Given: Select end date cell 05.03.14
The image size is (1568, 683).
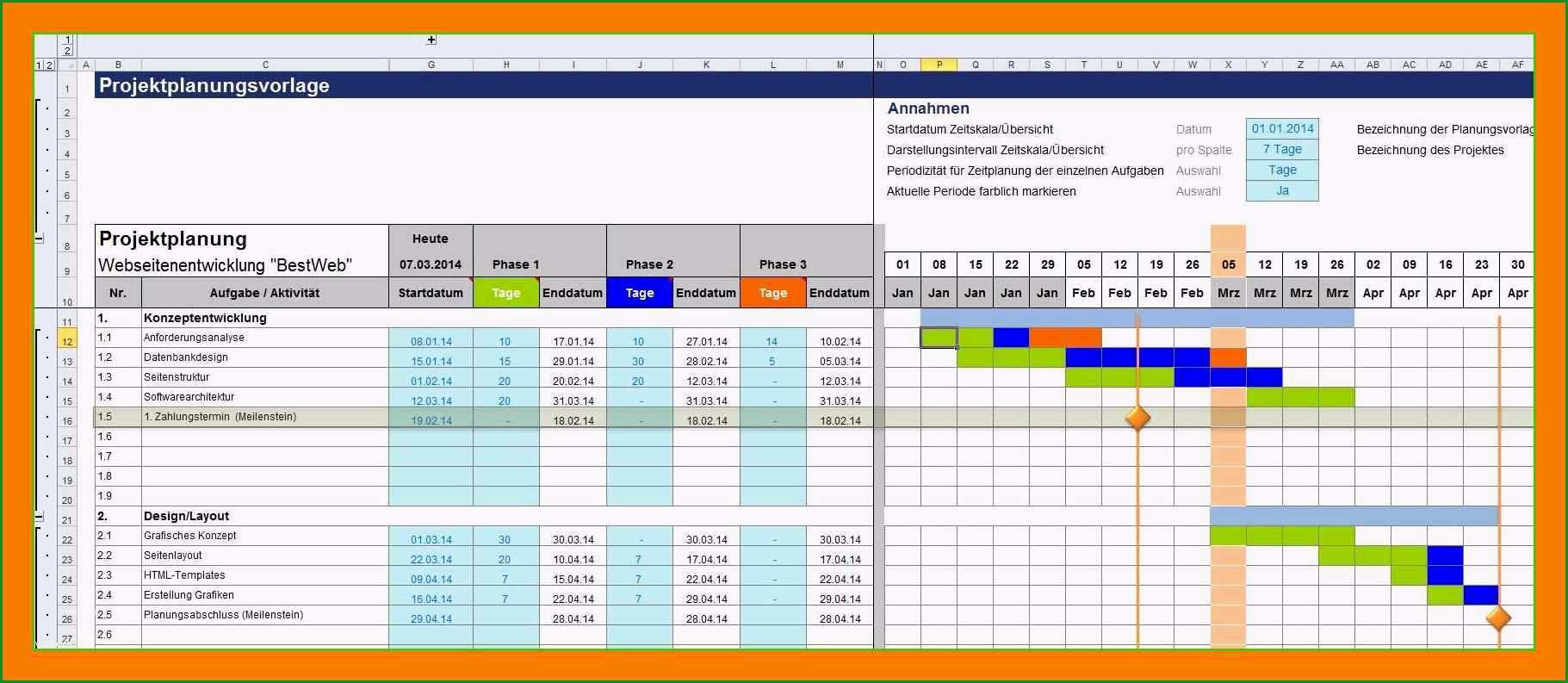Looking at the screenshot, I should tap(840, 358).
